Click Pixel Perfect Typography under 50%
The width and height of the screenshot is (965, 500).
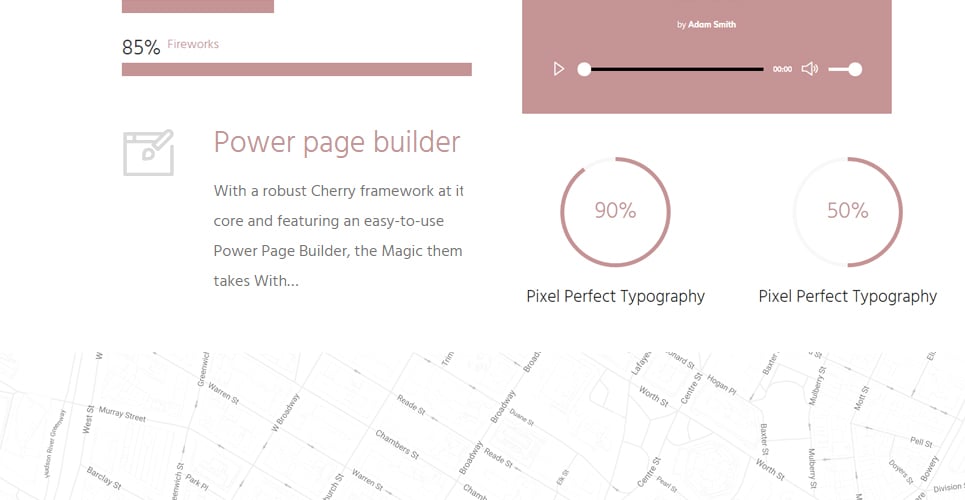click(x=847, y=296)
